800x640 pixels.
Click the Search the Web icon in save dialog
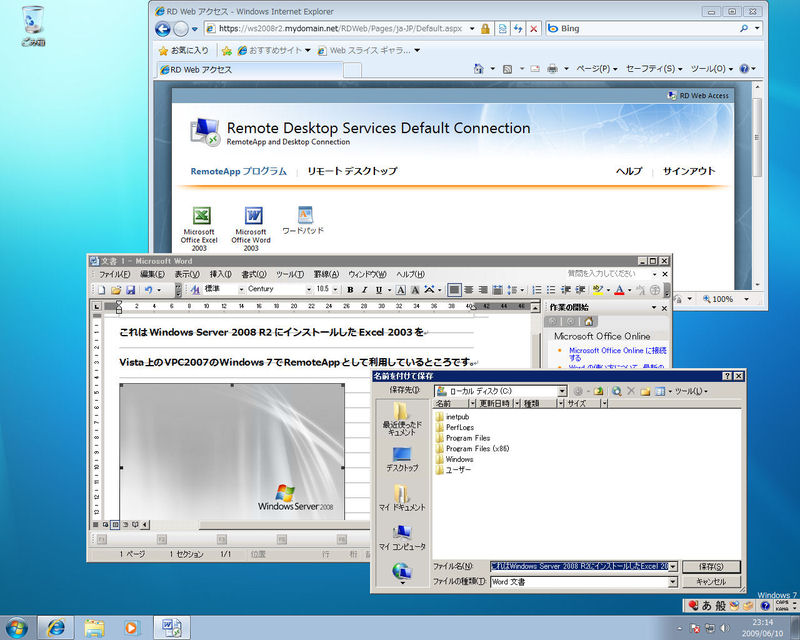click(617, 391)
